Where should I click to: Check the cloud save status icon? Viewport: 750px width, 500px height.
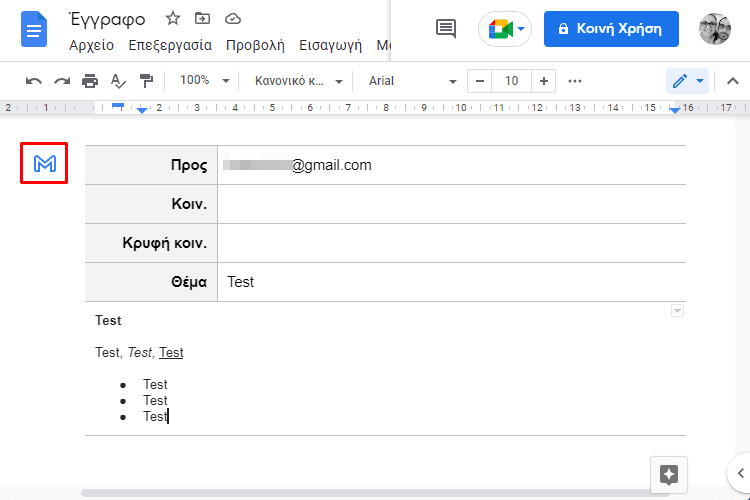tap(232, 19)
